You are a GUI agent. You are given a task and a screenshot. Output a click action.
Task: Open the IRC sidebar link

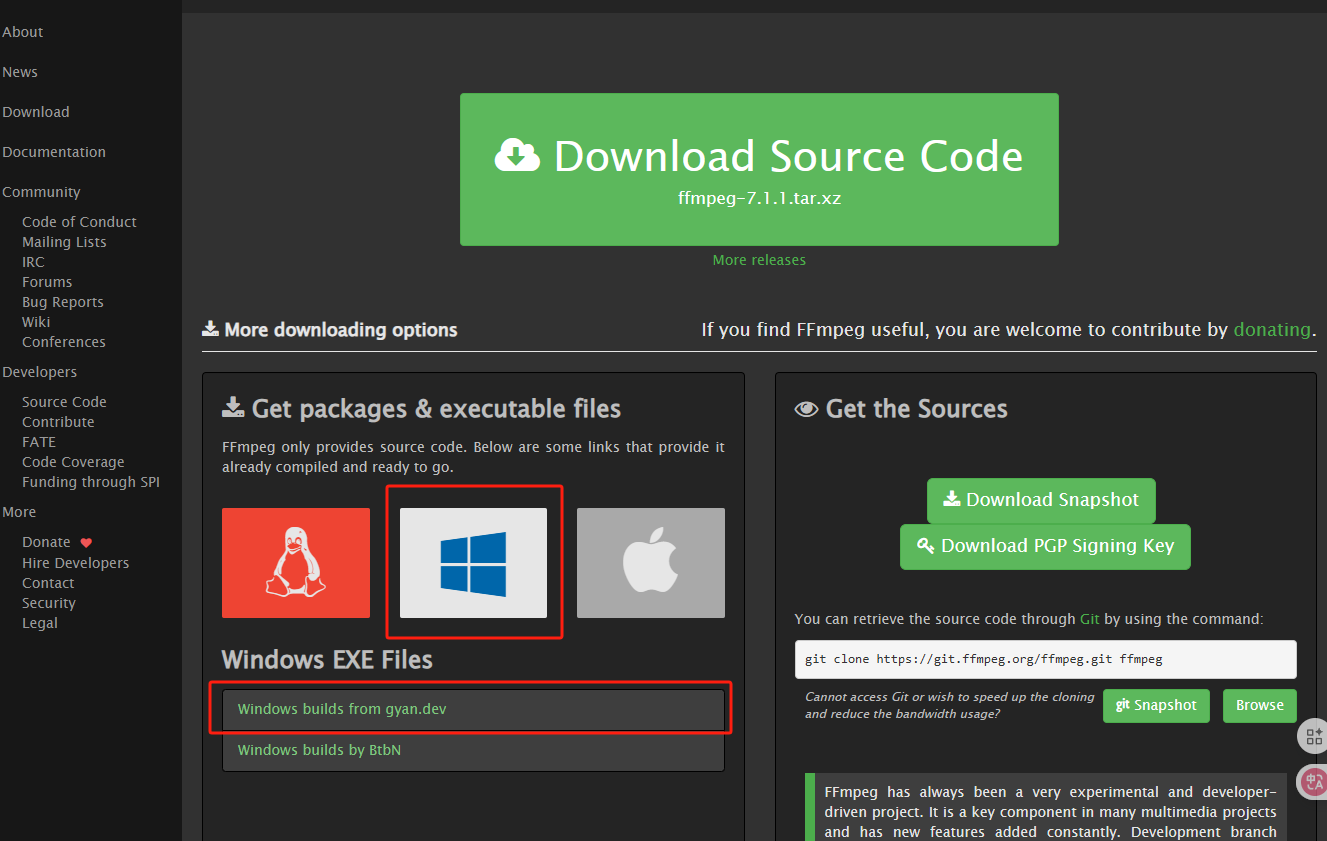(33, 262)
